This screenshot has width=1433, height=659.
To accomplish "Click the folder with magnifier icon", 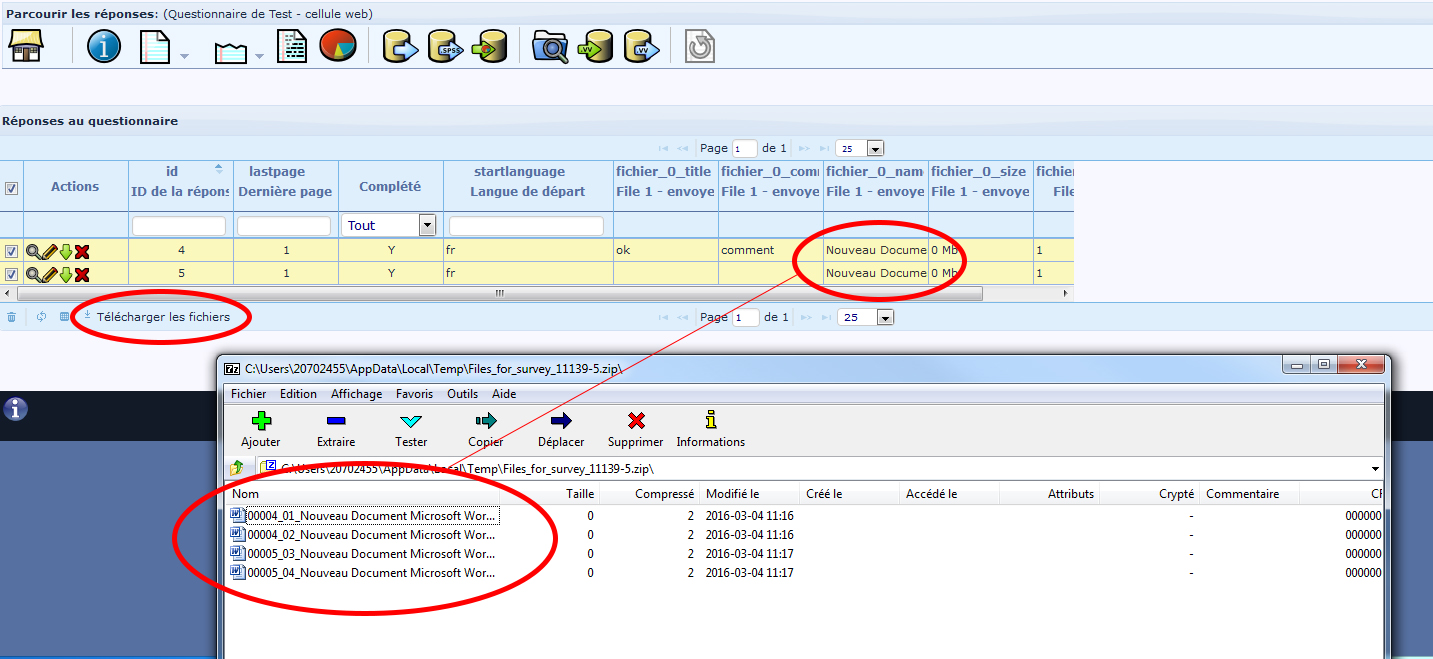I will [550, 46].
